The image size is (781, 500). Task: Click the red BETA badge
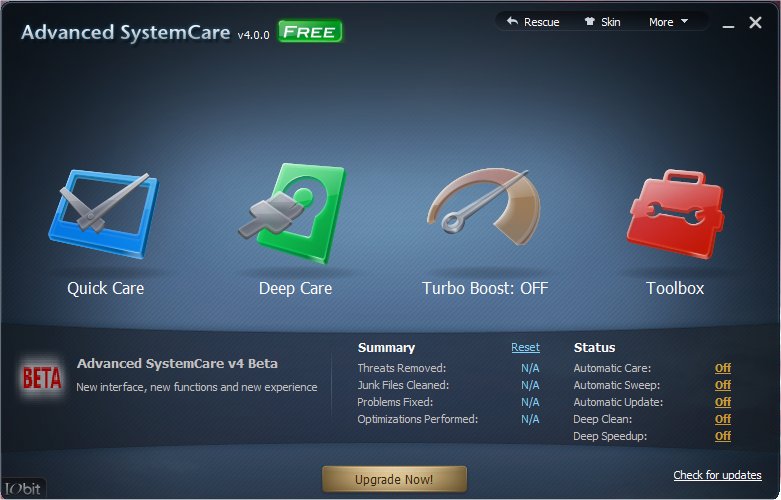click(x=42, y=378)
